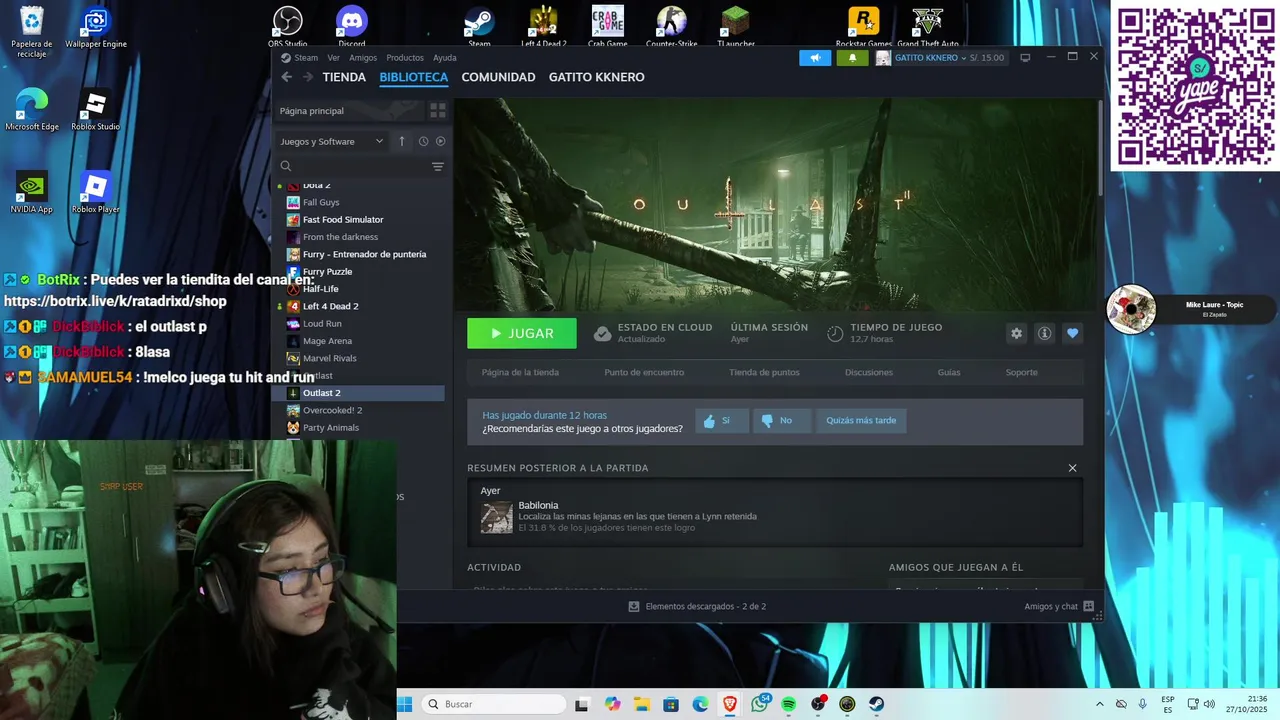Toggle ready-to-play filter icon
The height and width of the screenshot is (720, 1280).
point(440,141)
